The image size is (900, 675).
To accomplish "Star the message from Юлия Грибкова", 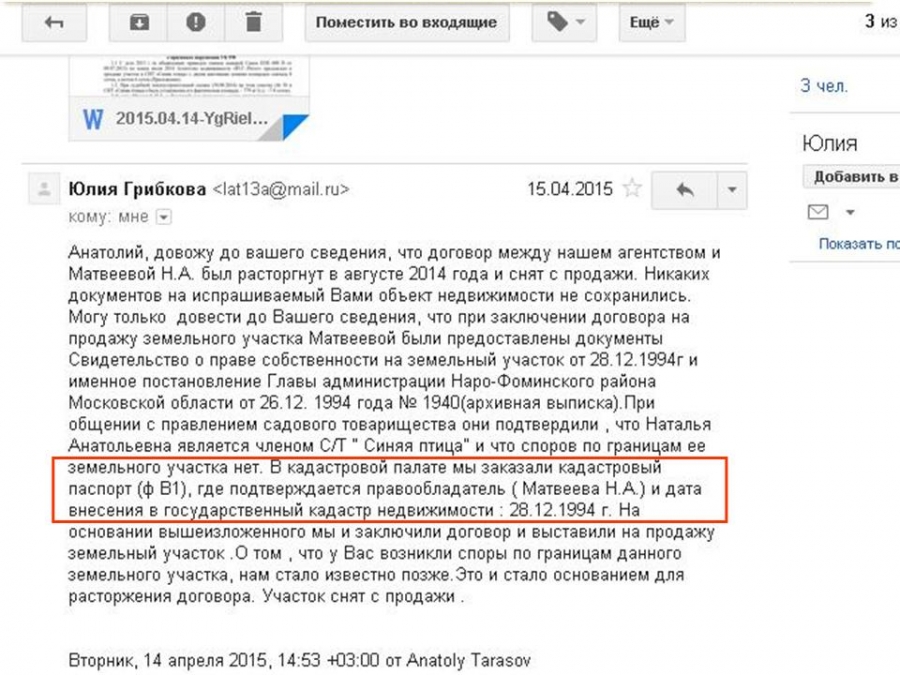I will coord(631,189).
